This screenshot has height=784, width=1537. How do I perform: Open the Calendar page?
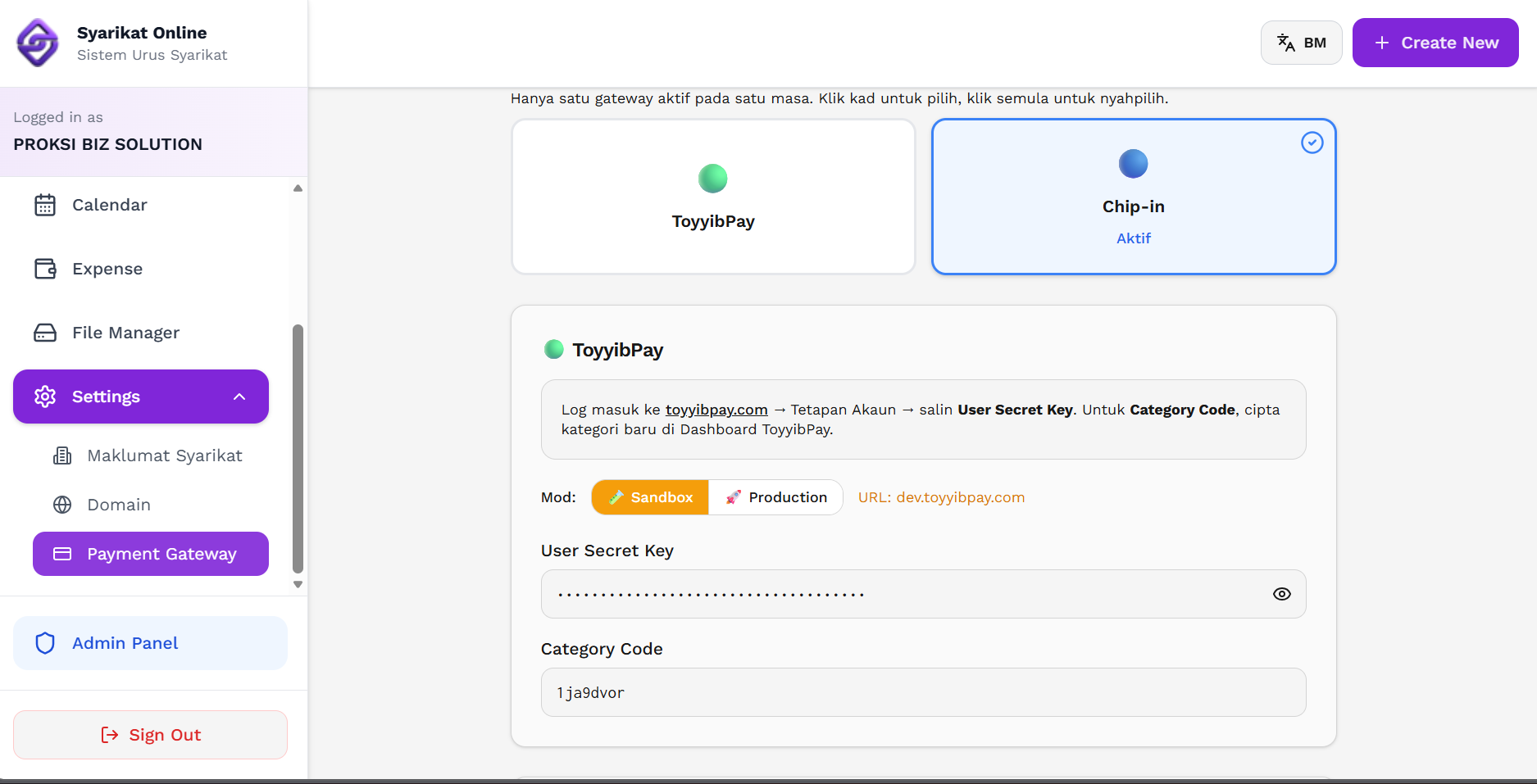(141, 205)
